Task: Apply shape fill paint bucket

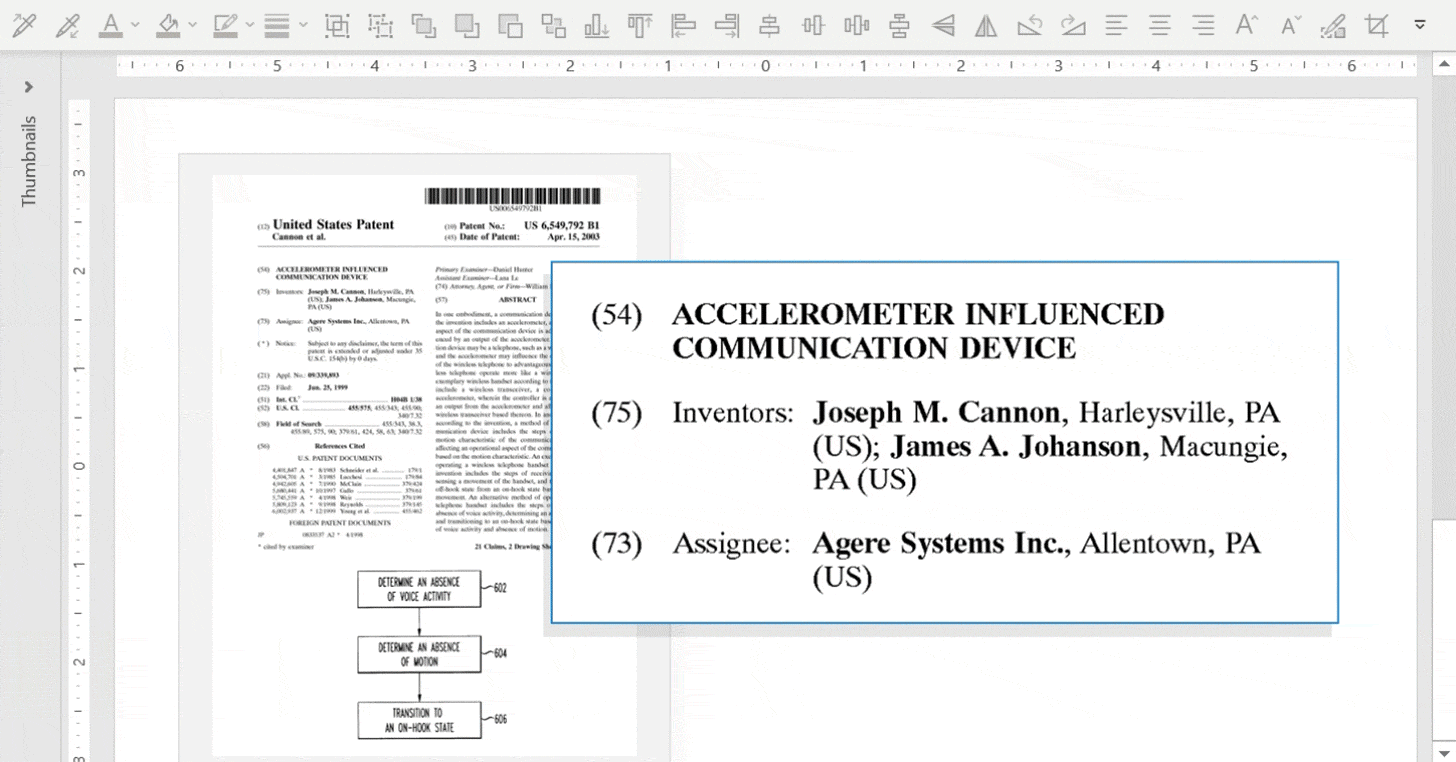Action: (x=169, y=25)
